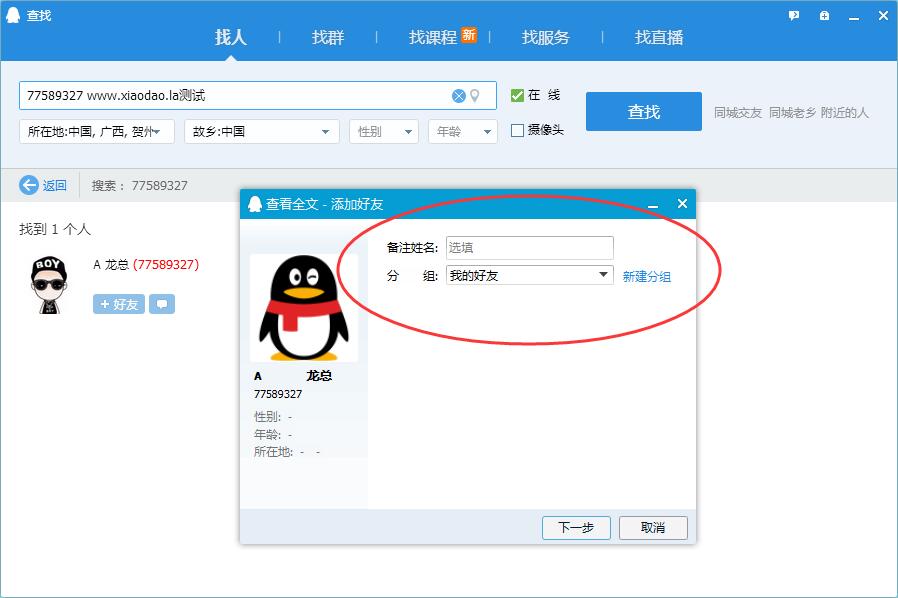Click the chat bubble icon beside add friend

pyautogui.click(x=162, y=304)
